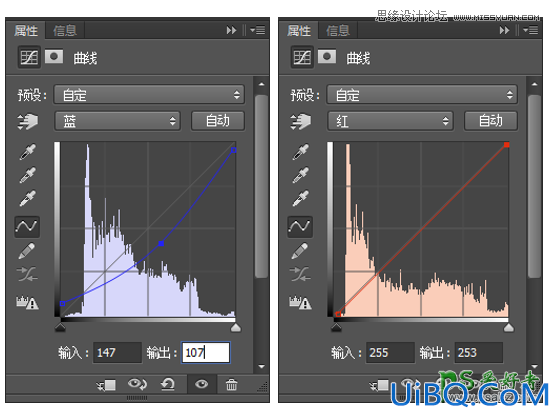Pick black point eyedropper in right panel
Screen dimensions: 550x409
(x=301, y=152)
